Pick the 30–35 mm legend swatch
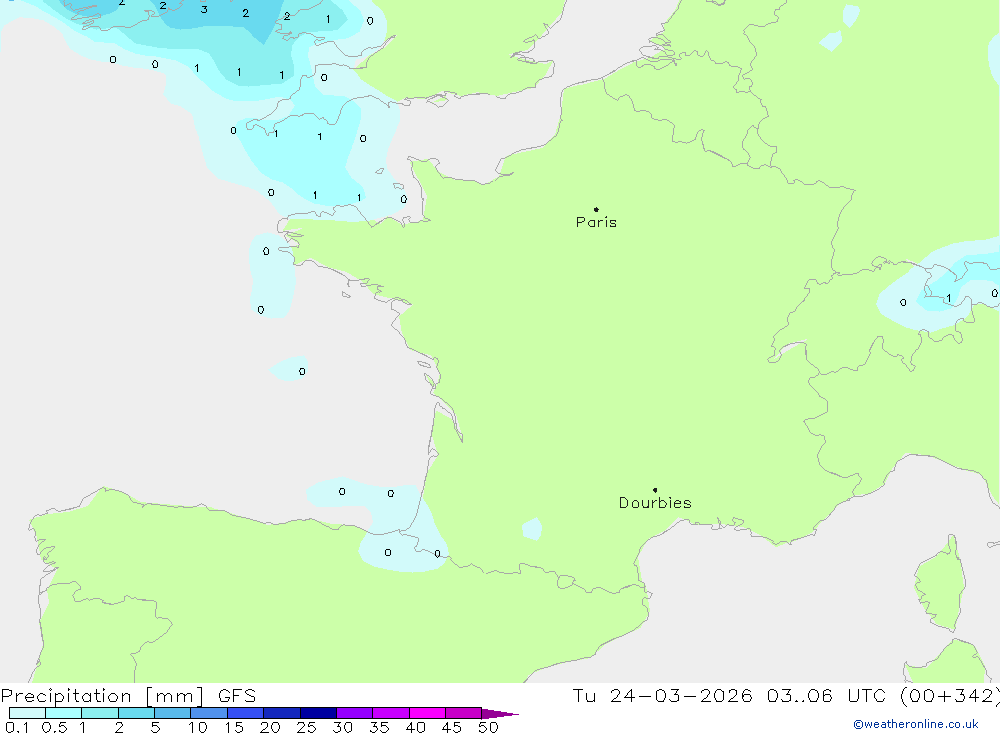The height and width of the screenshot is (733, 1000). click(x=354, y=713)
